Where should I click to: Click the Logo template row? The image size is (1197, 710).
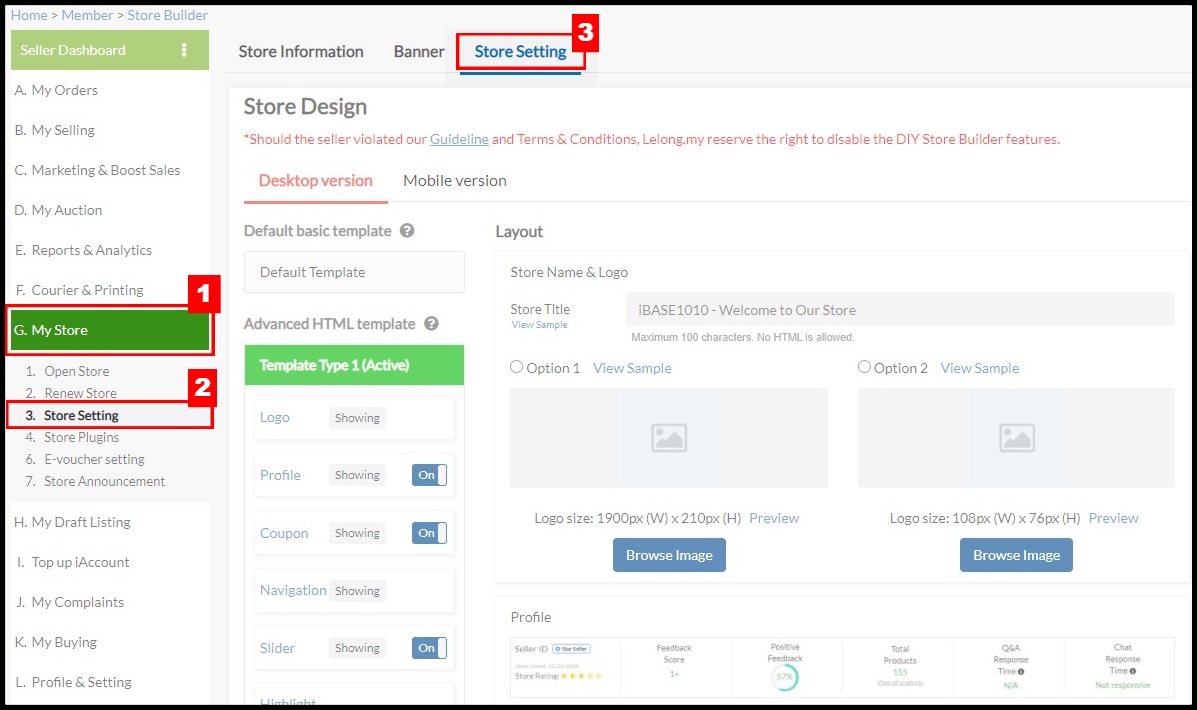(354, 418)
